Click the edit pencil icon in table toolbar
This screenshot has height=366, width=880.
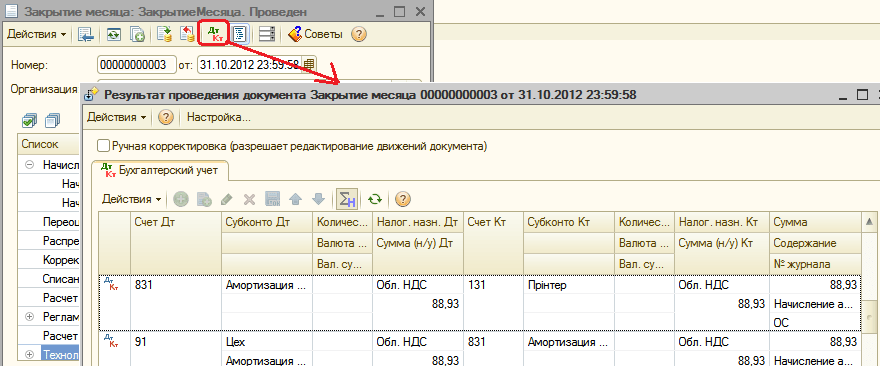(x=227, y=199)
